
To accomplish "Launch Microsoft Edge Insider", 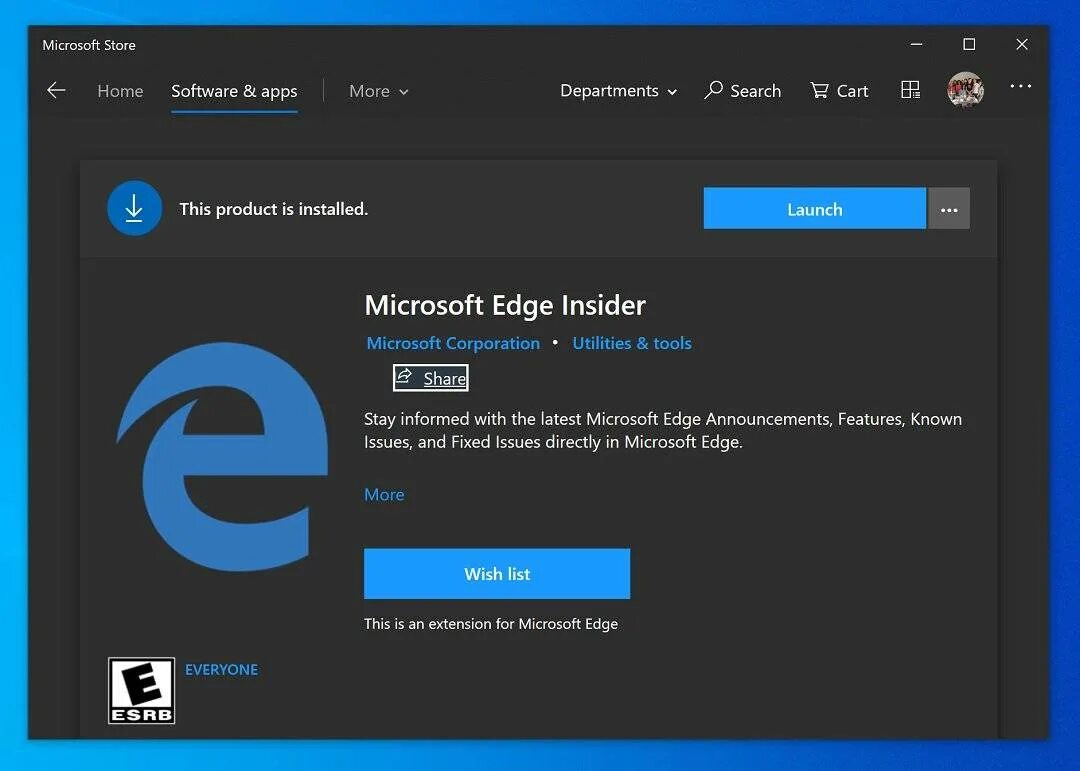I will coord(814,209).
